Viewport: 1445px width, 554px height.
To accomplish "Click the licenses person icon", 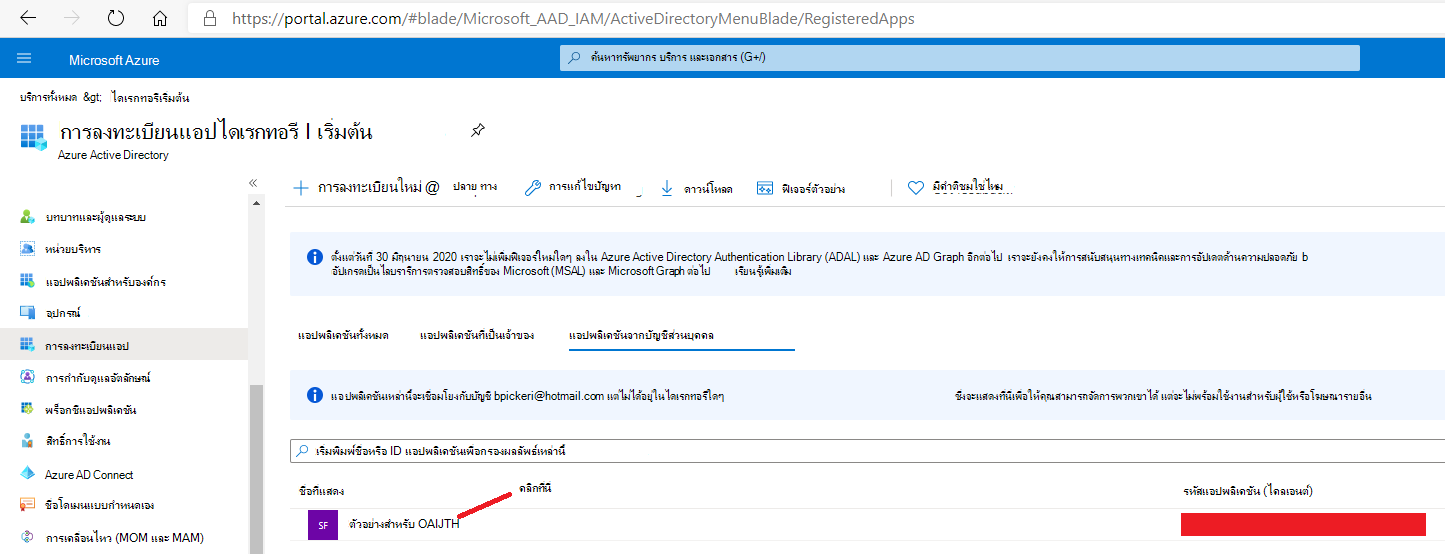I will (x=28, y=441).
